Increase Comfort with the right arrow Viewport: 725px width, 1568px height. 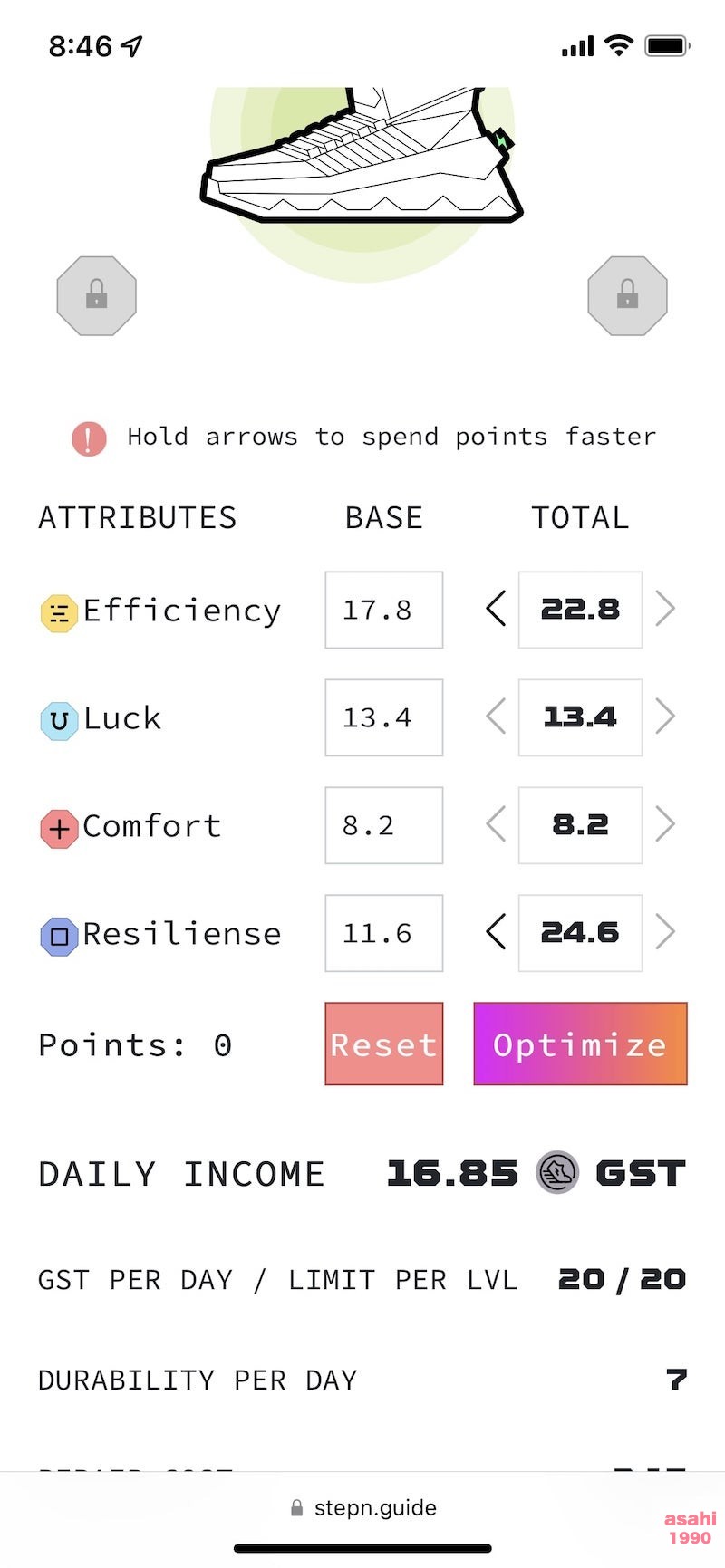point(665,824)
